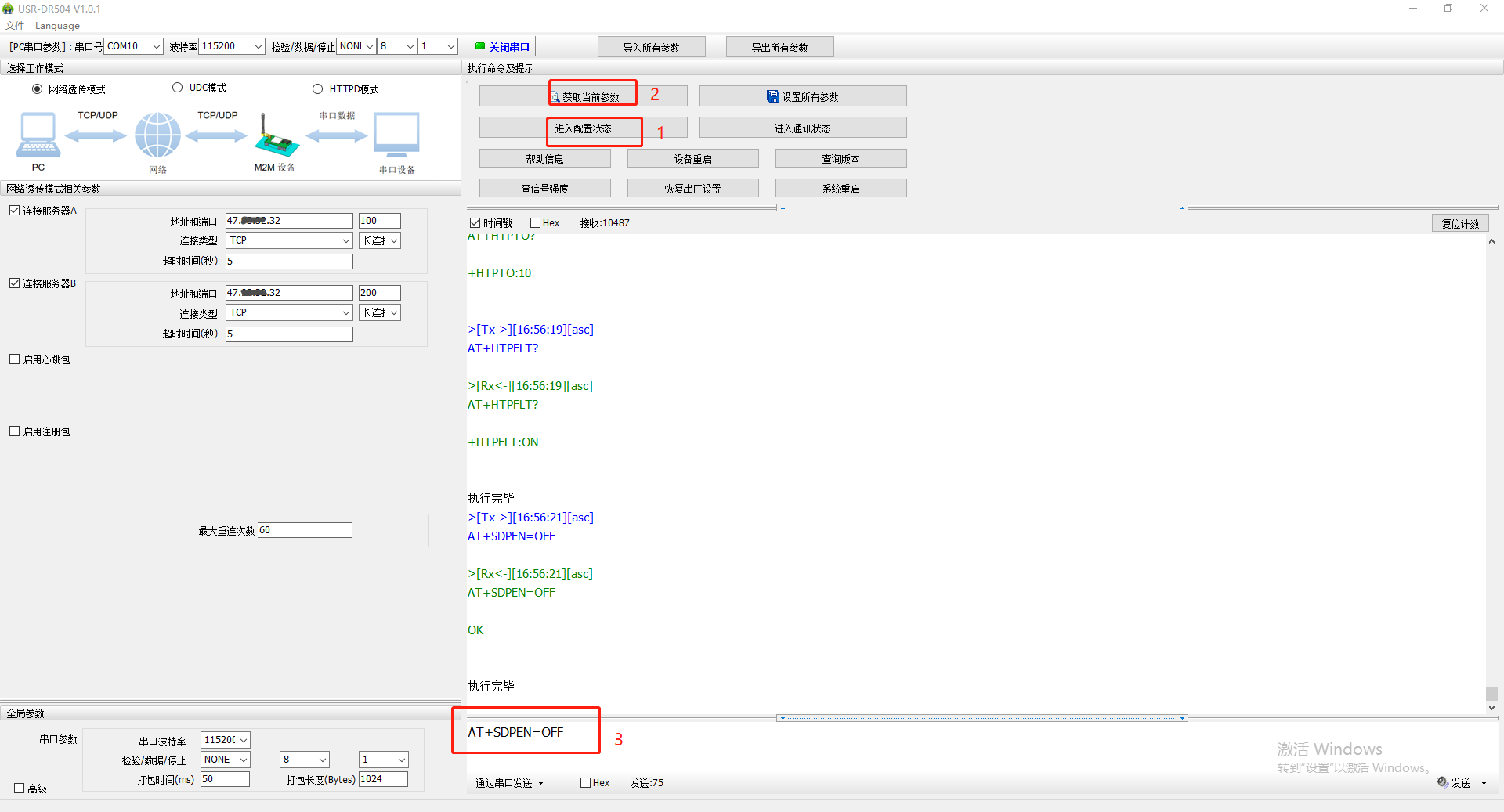The height and width of the screenshot is (812, 1504).
Task: Click the vertical scrollbar of the log panel
Action: [x=1491, y=470]
